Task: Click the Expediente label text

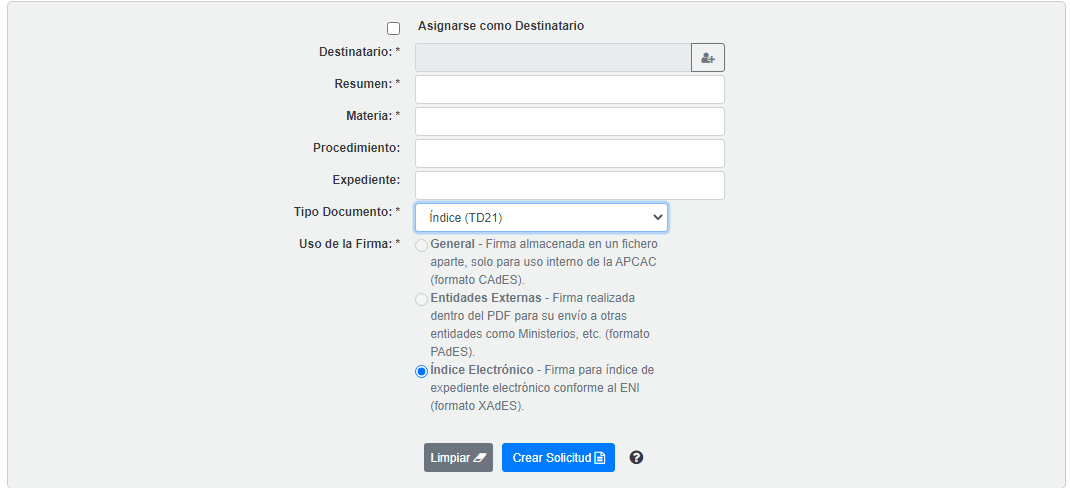Action: pos(366,180)
